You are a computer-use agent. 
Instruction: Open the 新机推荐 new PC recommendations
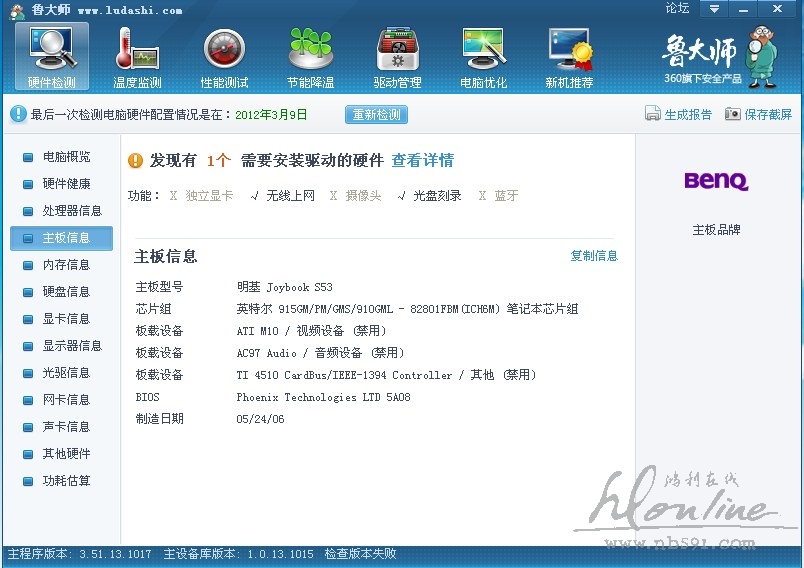570,57
